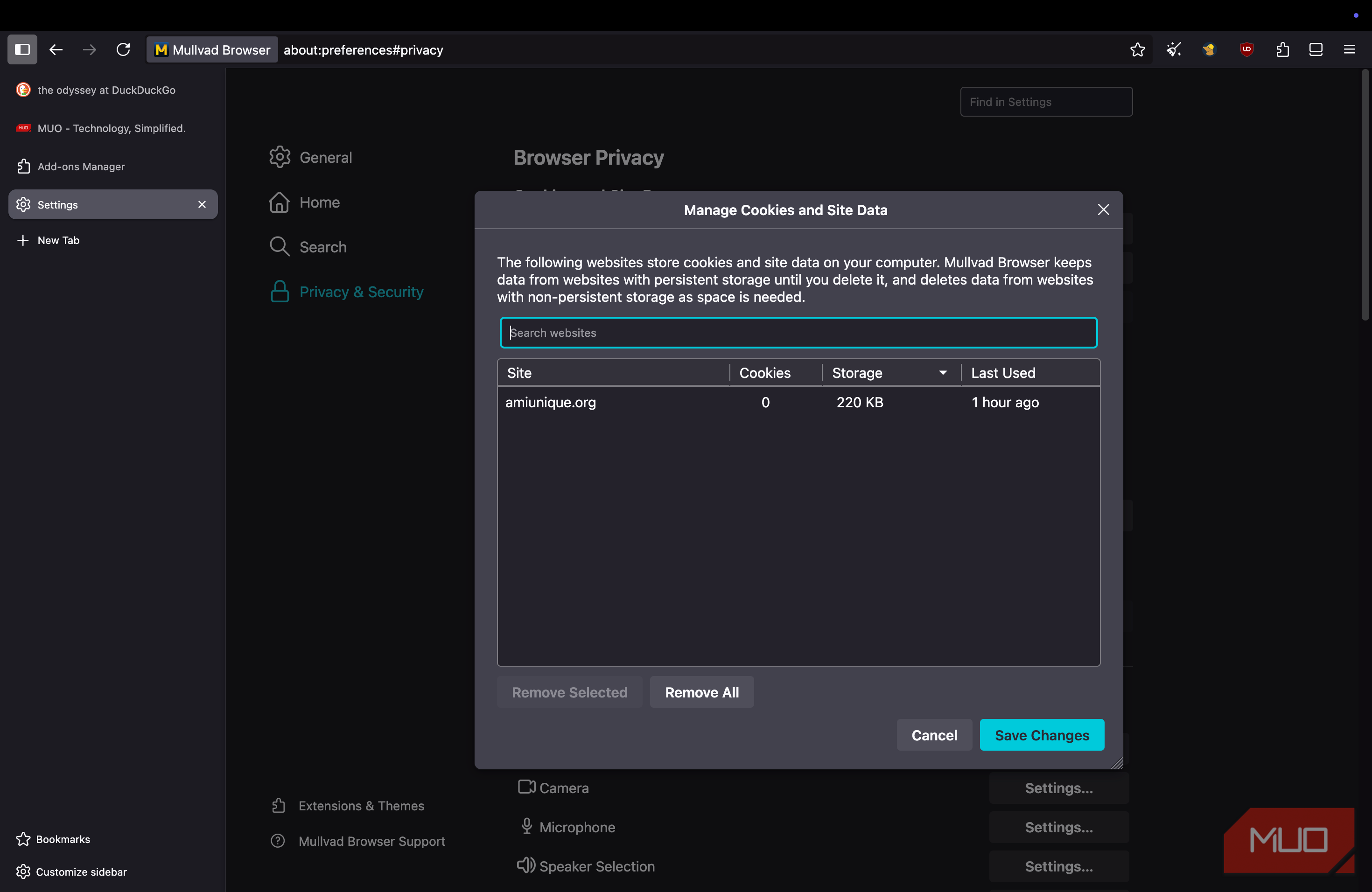The height and width of the screenshot is (892, 1372).
Task: Open Camera permission Settings button
Action: pos(1058,787)
